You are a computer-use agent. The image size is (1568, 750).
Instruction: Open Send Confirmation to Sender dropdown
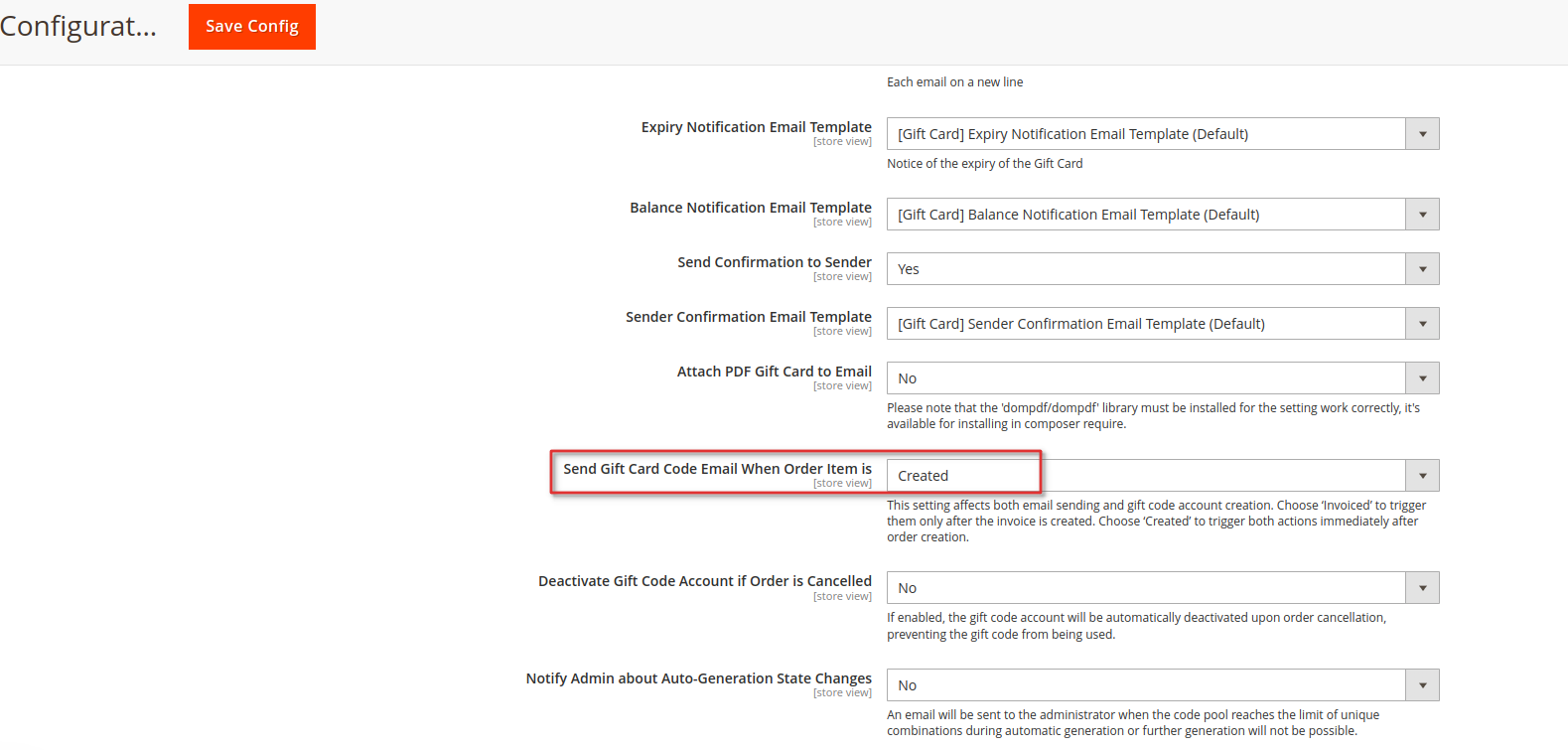coord(1163,269)
